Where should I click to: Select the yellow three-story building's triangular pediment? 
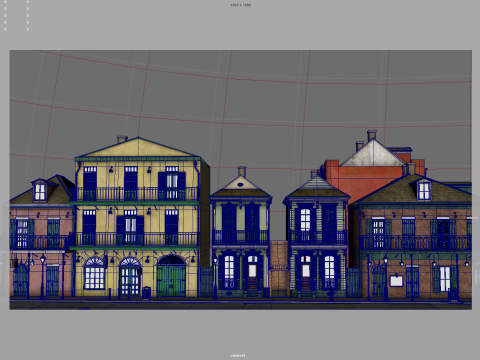pos(138,147)
